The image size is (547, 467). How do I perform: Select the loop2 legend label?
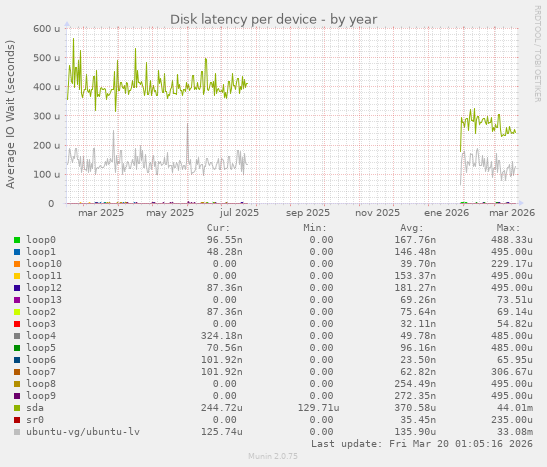pos(41,312)
